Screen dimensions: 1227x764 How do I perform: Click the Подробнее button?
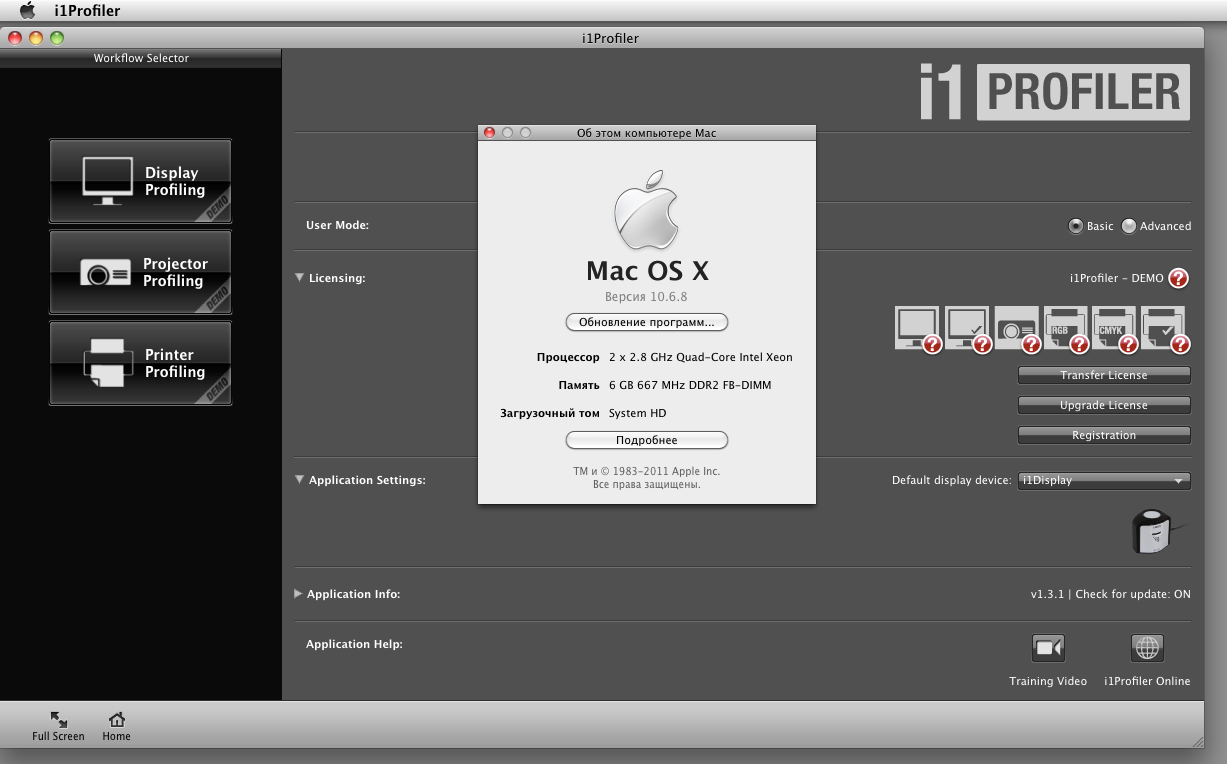click(x=647, y=440)
